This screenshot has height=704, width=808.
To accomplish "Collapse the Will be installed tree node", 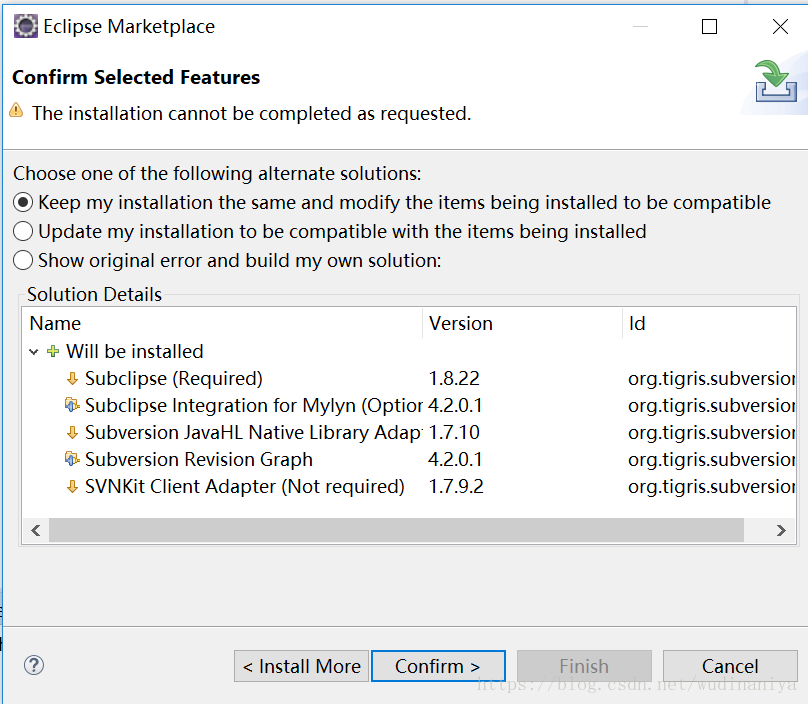I will tap(34, 352).
